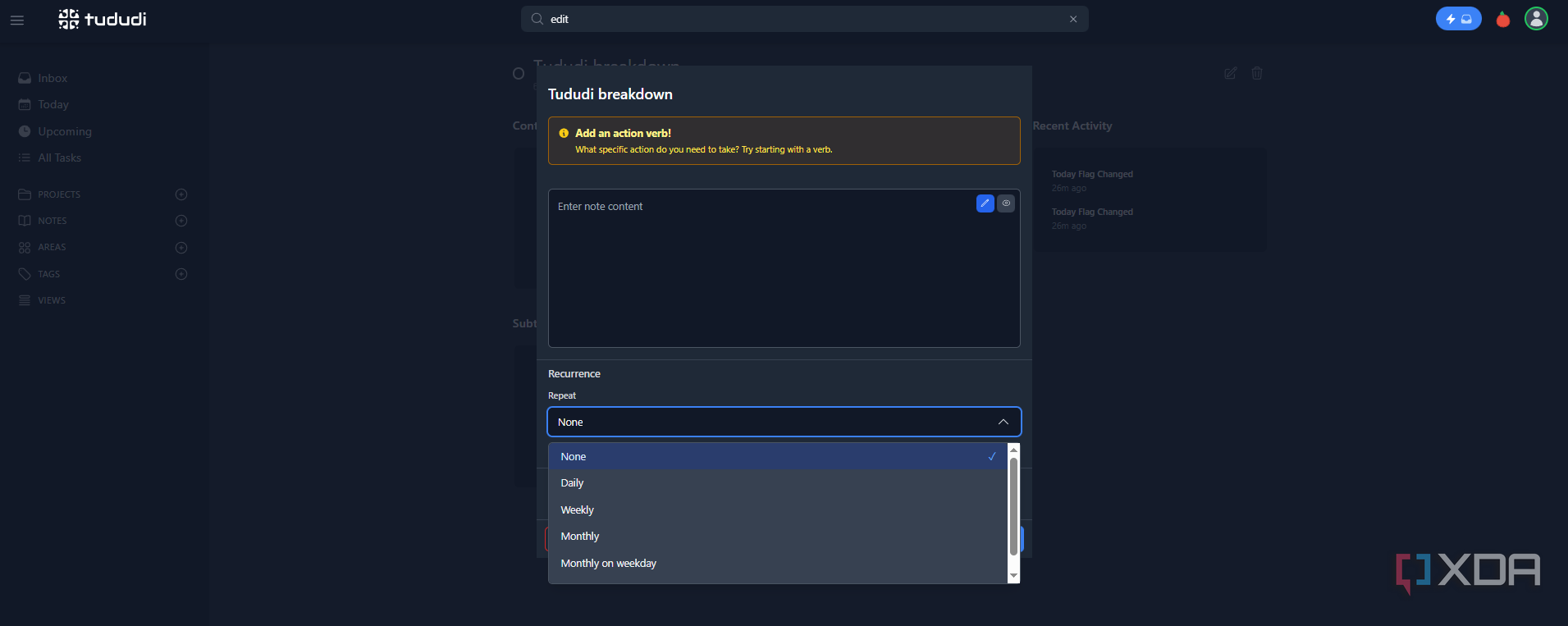The height and width of the screenshot is (626, 1568).
Task: Open the user profile avatar menu
Action: (x=1536, y=18)
